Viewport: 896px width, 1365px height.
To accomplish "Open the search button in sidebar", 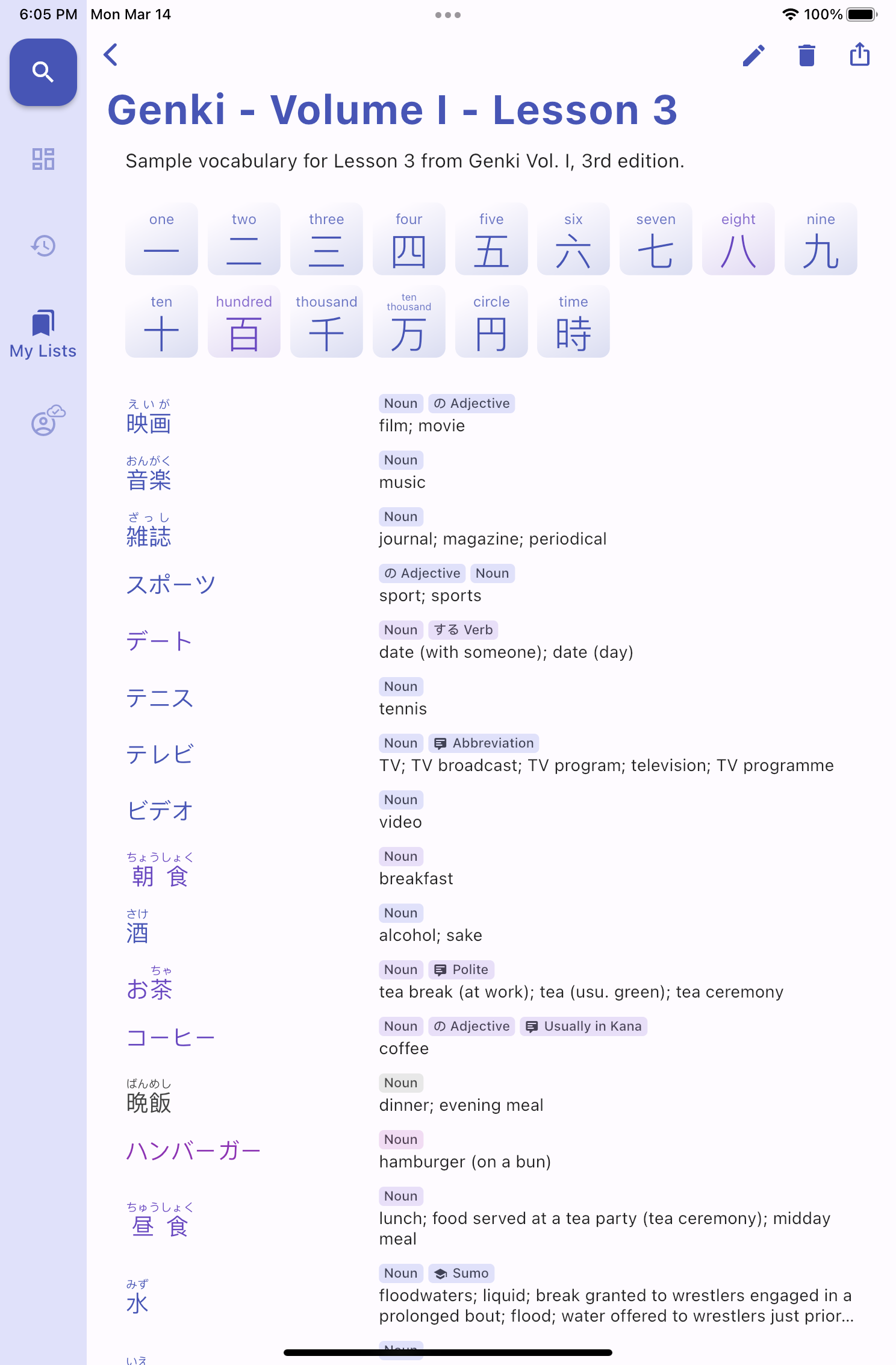I will coord(43,72).
